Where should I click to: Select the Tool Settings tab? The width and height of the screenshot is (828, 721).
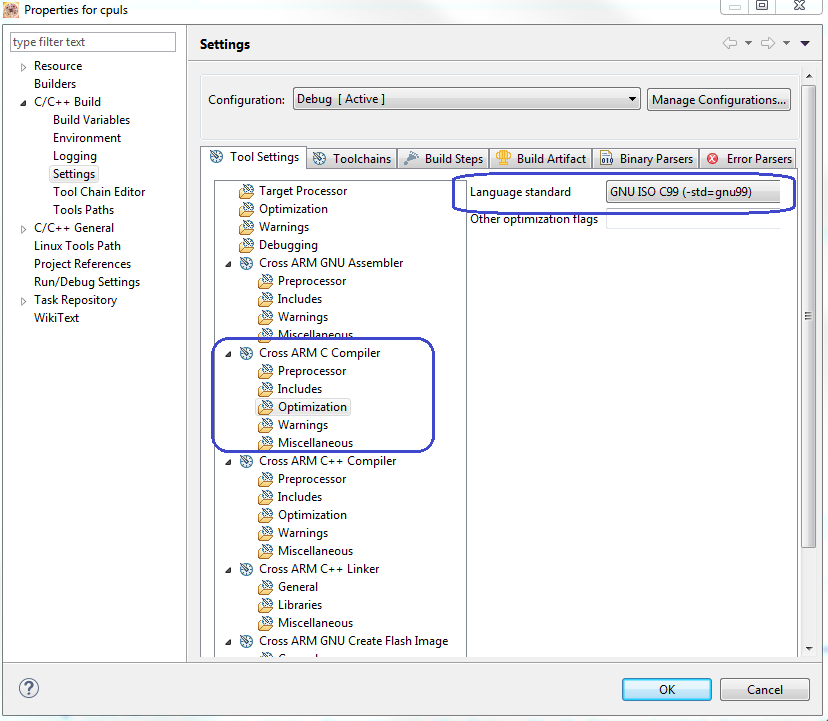(x=254, y=157)
